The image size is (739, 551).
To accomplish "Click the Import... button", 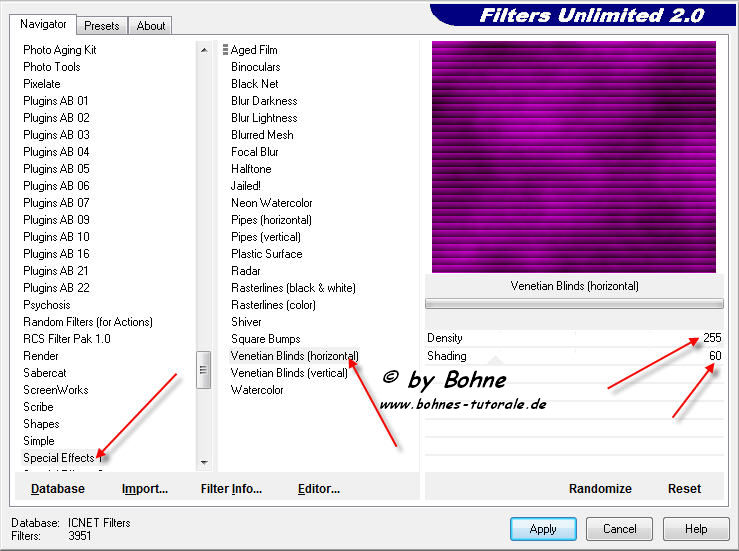I will [x=145, y=489].
